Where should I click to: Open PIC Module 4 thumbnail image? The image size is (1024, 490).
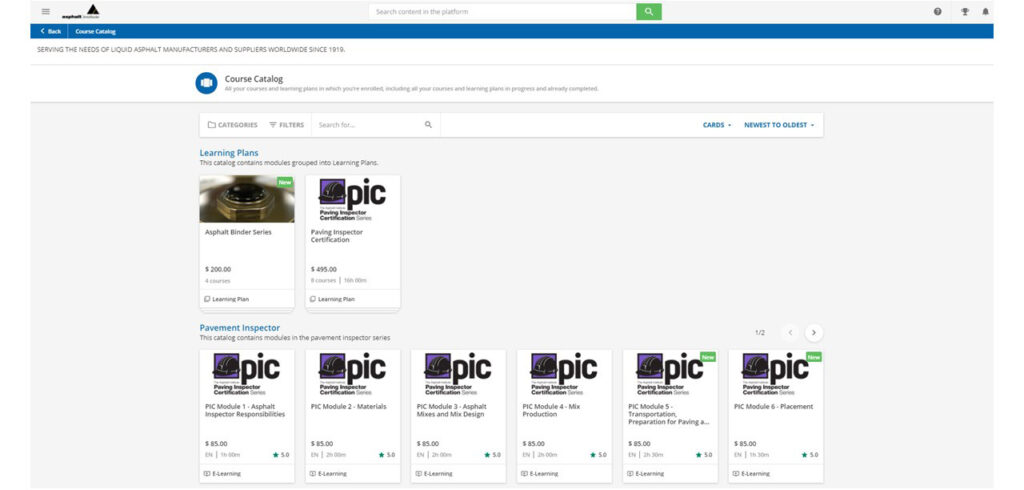coord(564,374)
